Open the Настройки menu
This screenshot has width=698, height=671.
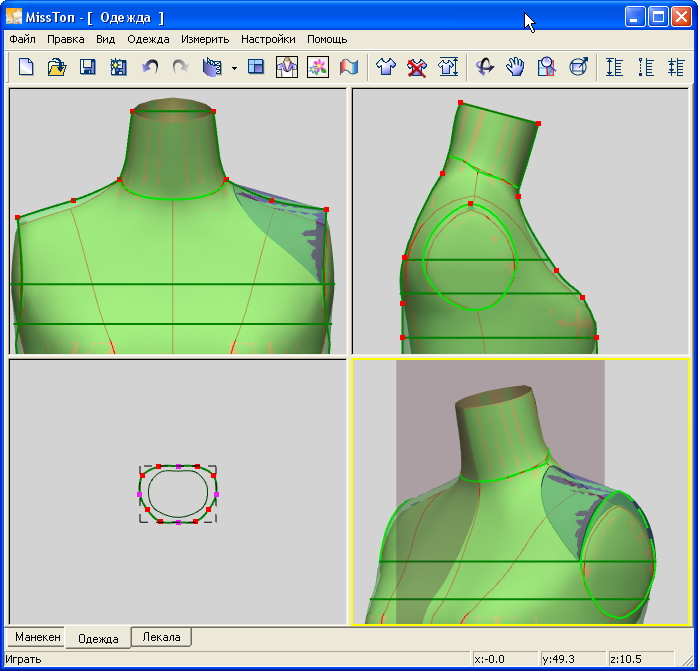(x=268, y=39)
